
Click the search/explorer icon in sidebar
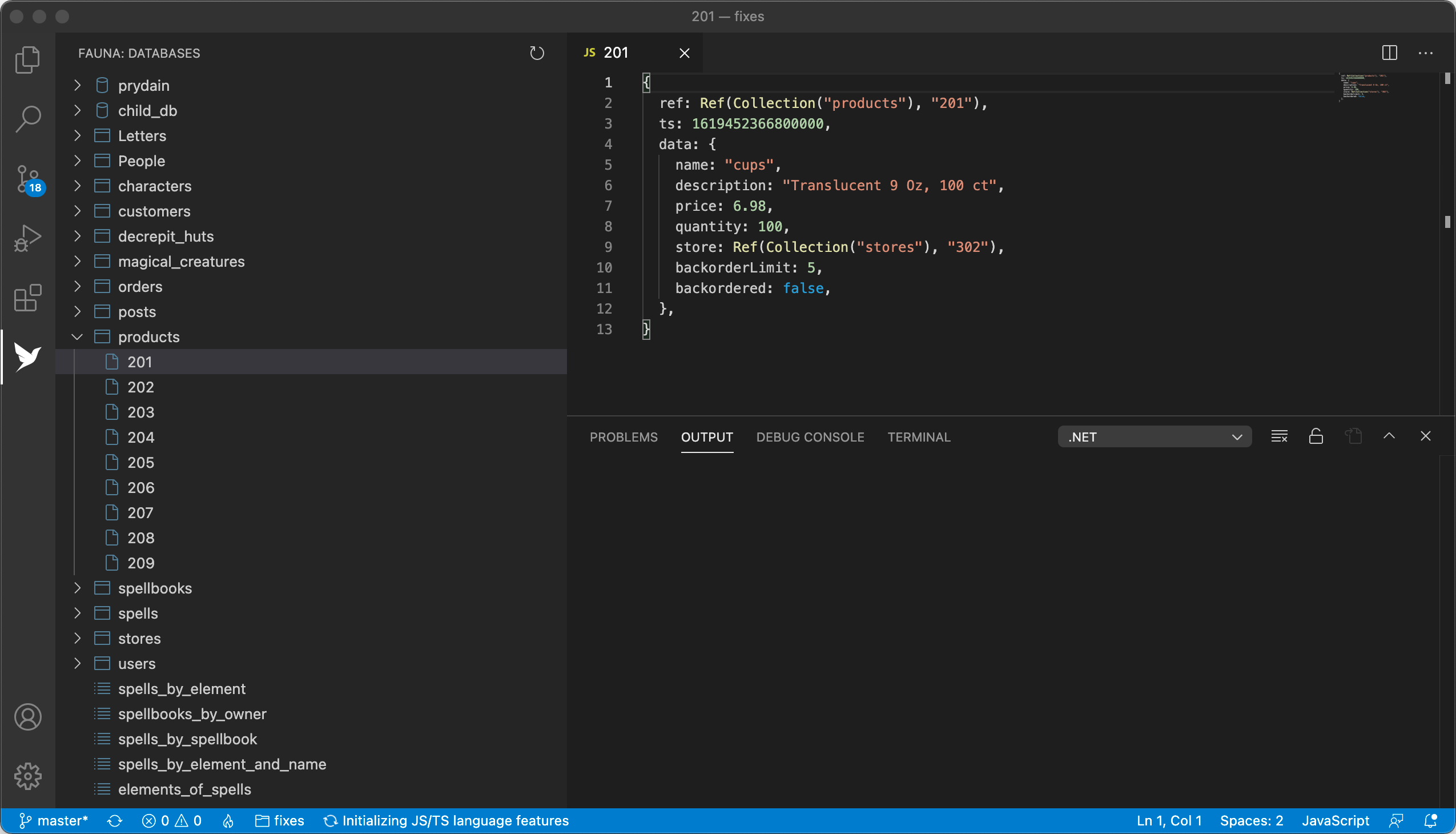tap(27, 117)
